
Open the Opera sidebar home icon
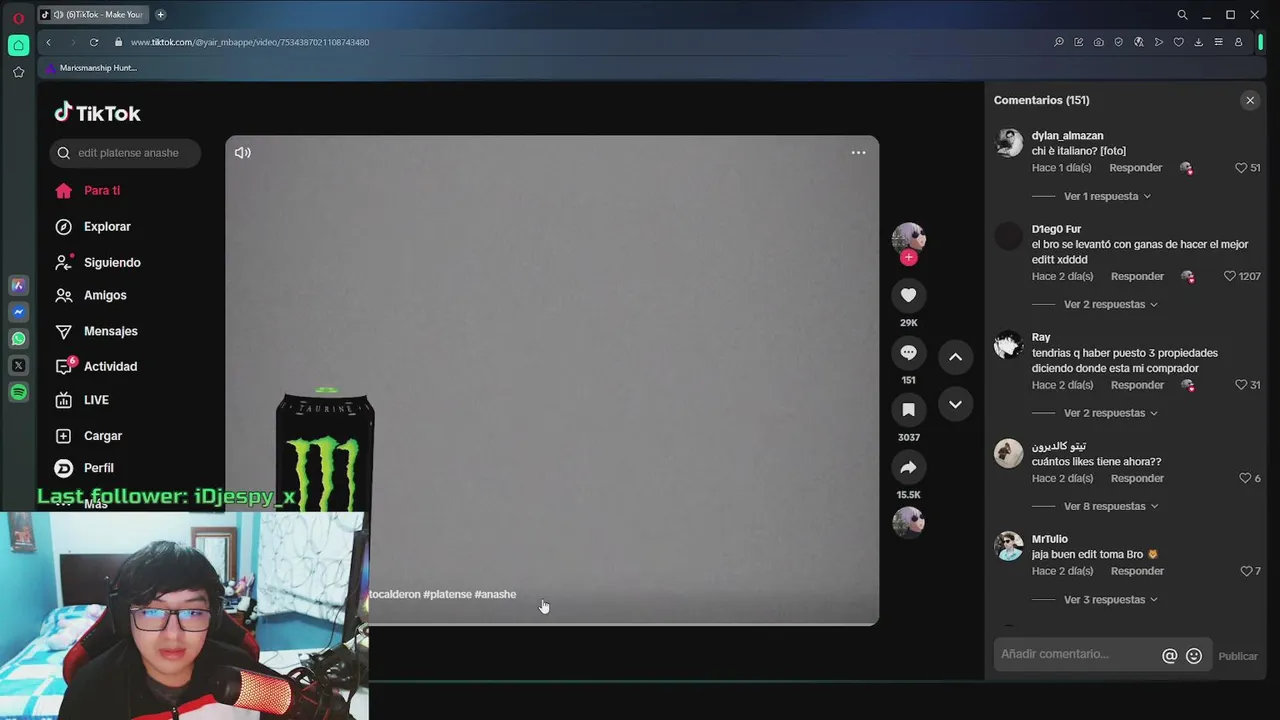(18, 45)
